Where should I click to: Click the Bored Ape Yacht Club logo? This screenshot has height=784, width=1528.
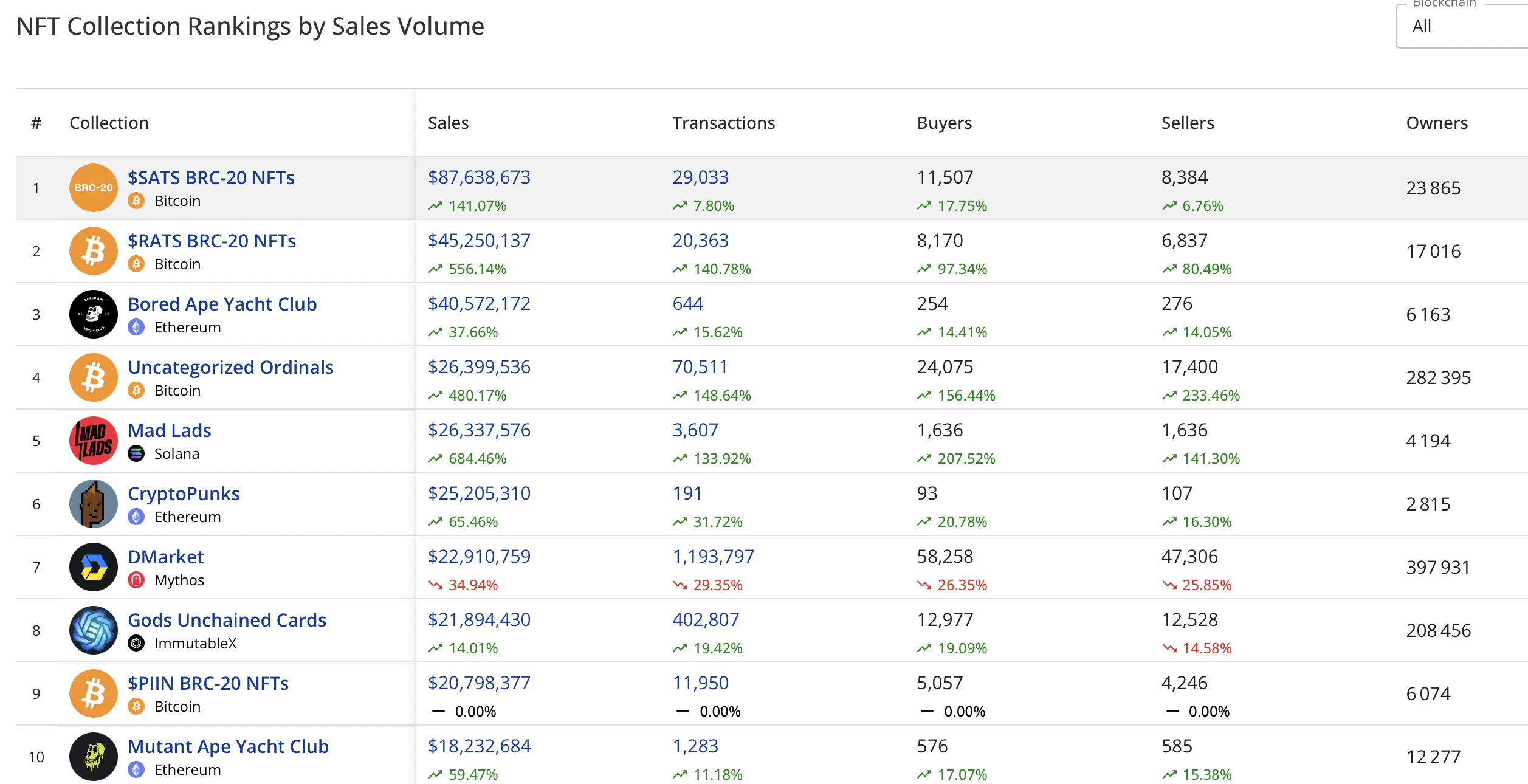coord(93,314)
